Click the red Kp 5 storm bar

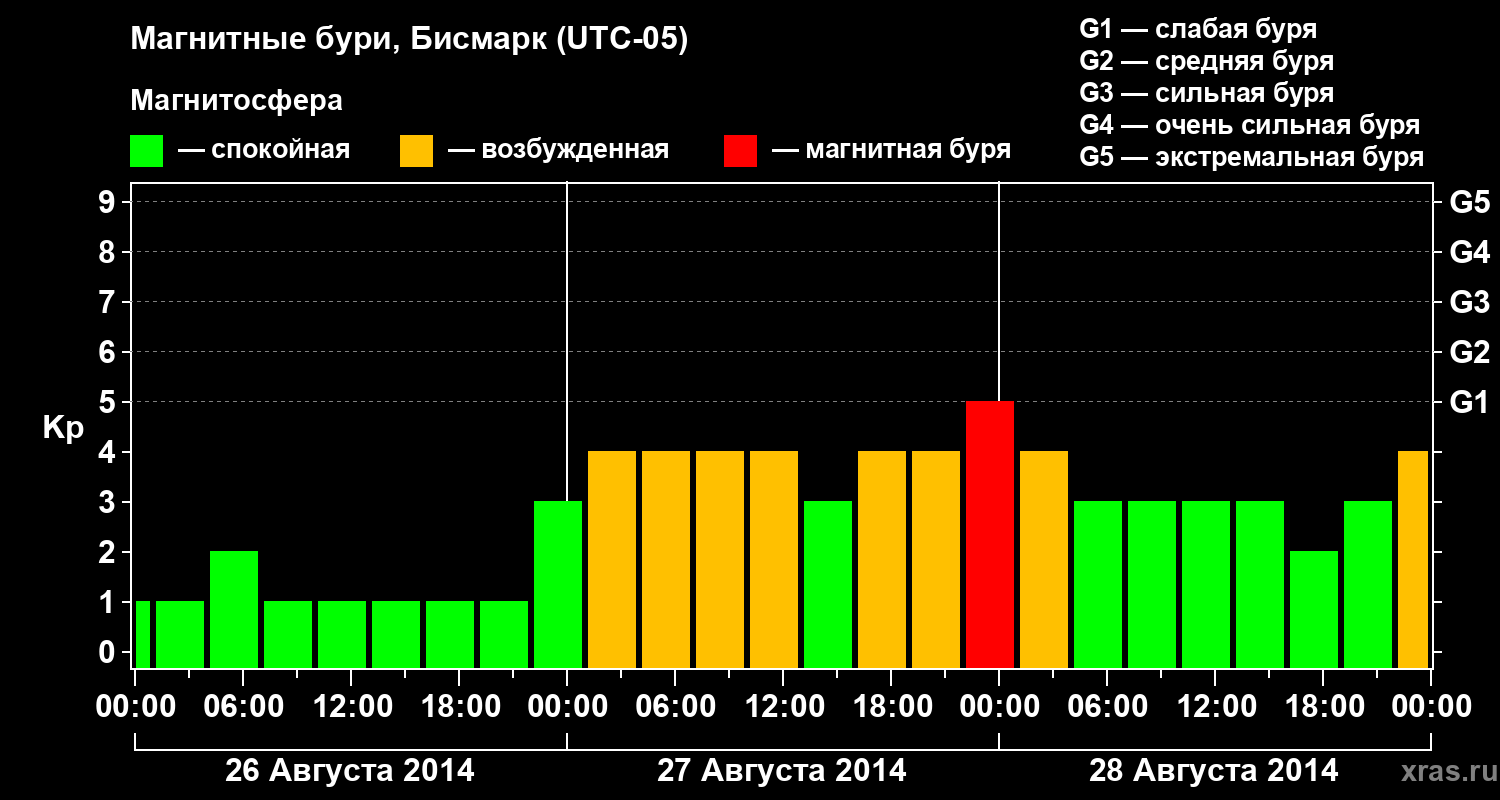pos(990,534)
